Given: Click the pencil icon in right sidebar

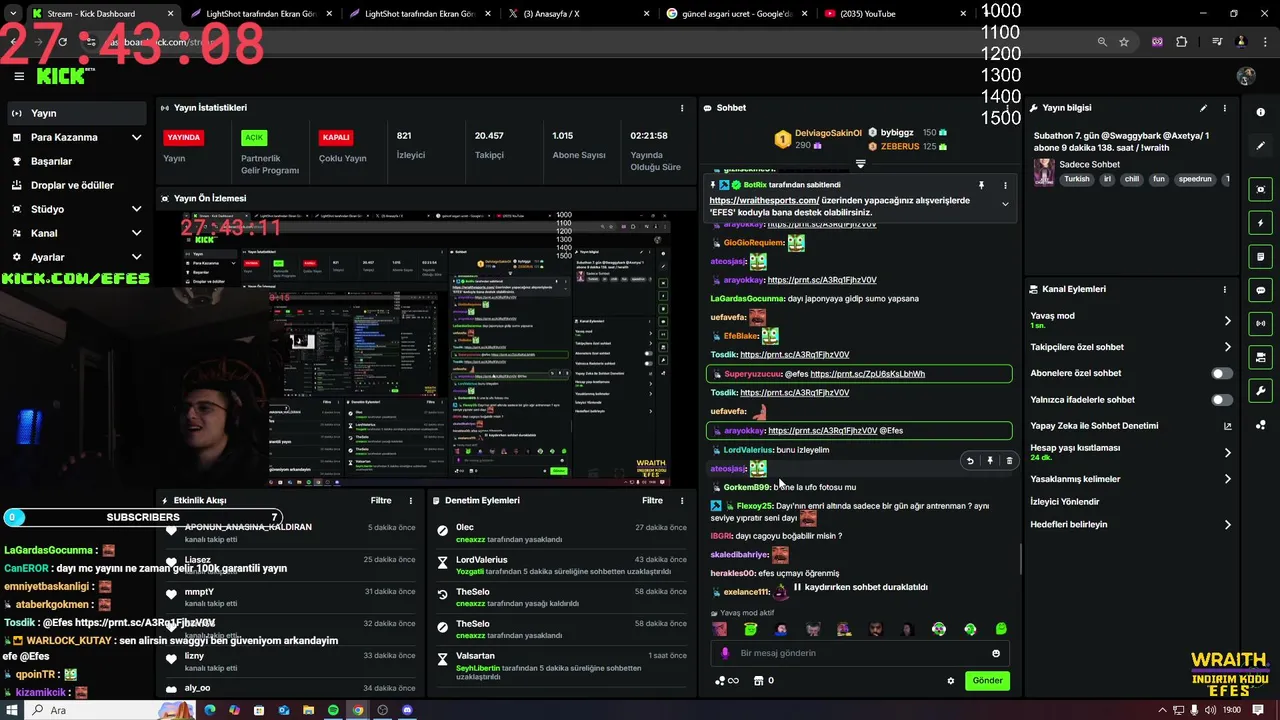Looking at the screenshot, I should coord(1260,145).
